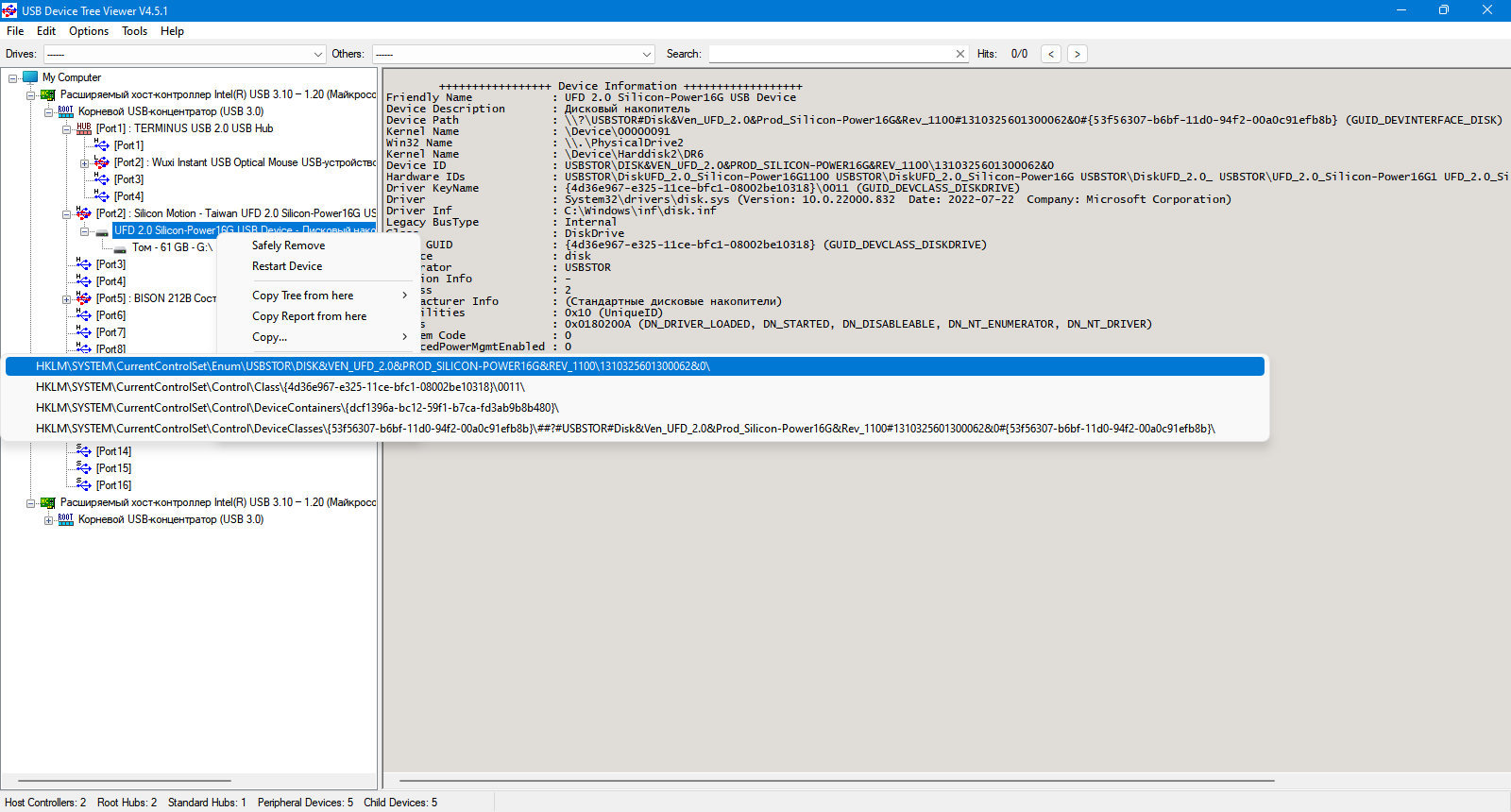Click inside the Search input field
The height and width of the screenshot is (812, 1511).
tap(831, 54)
